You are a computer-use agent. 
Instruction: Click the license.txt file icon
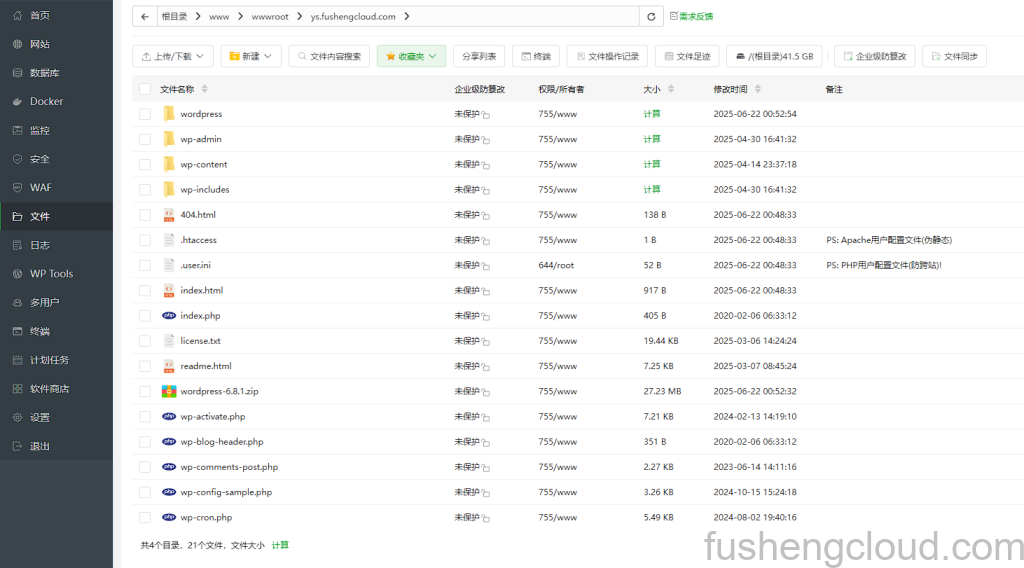pos(168,341)
